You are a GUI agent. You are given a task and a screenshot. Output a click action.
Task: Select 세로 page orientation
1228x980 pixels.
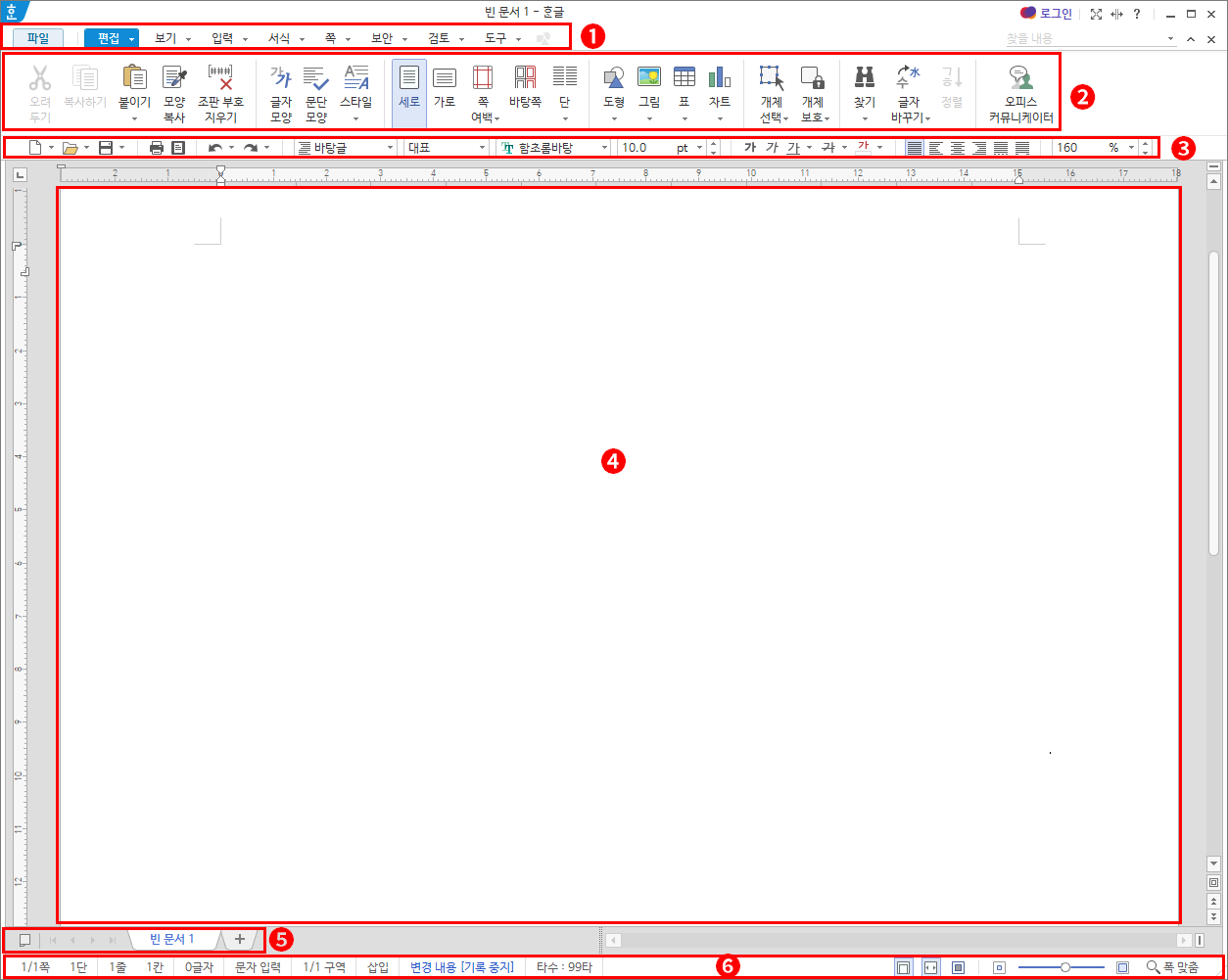409,93
